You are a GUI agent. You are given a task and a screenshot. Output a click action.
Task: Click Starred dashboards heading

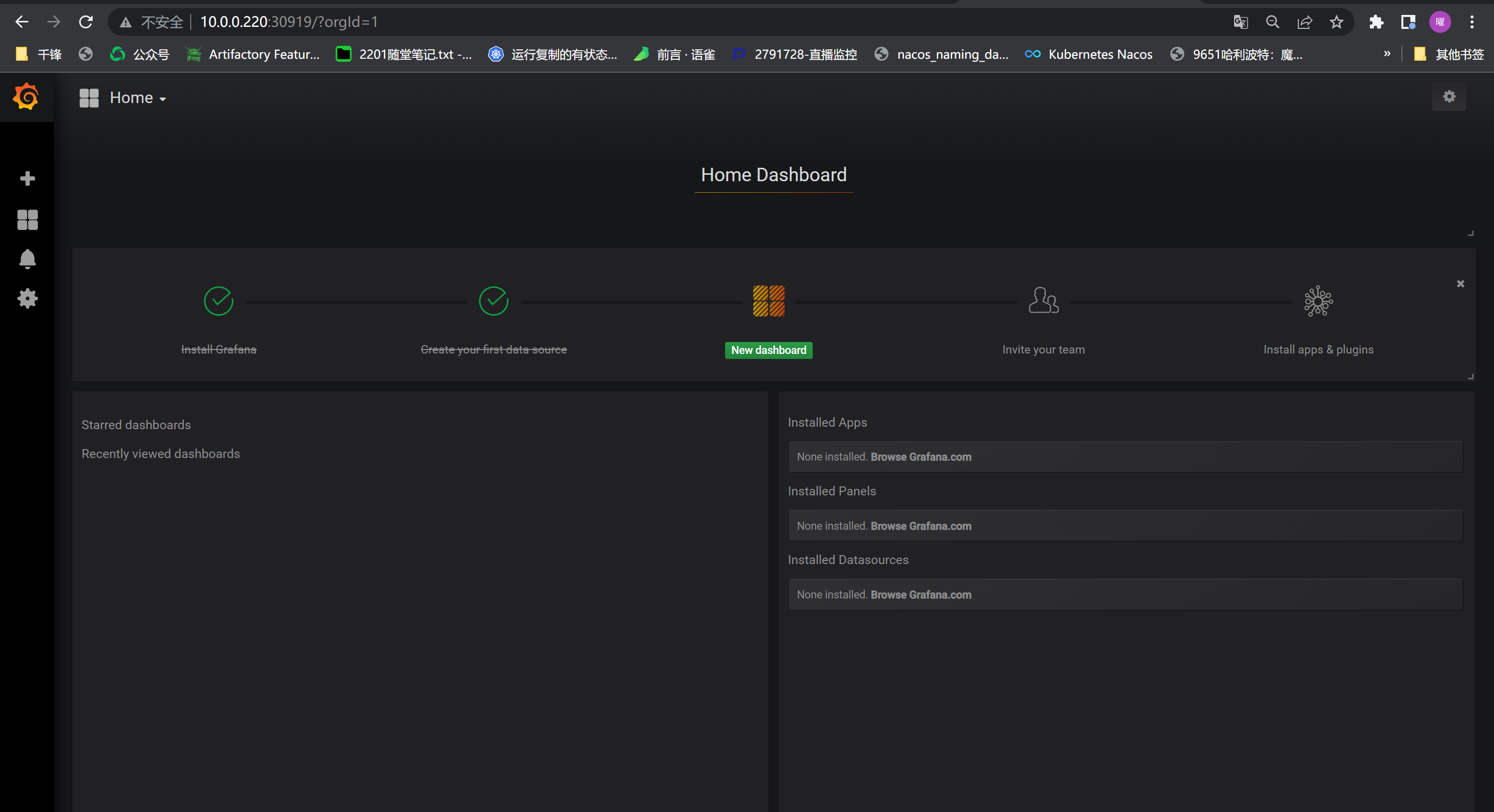coord(136,425)
